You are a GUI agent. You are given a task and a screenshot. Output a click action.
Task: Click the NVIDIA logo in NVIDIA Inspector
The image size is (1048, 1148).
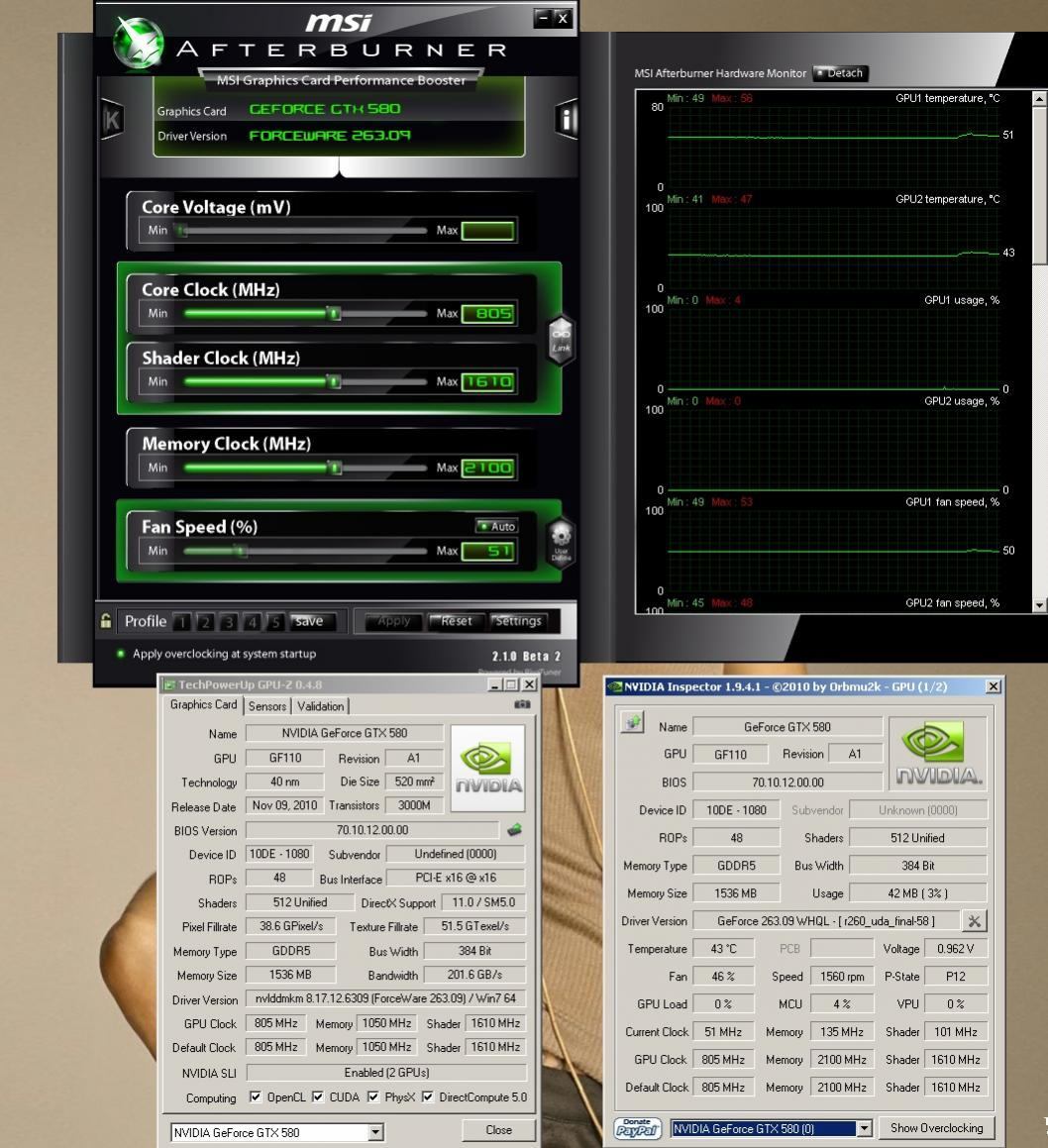pyautogui.click(x=937, y=754)
